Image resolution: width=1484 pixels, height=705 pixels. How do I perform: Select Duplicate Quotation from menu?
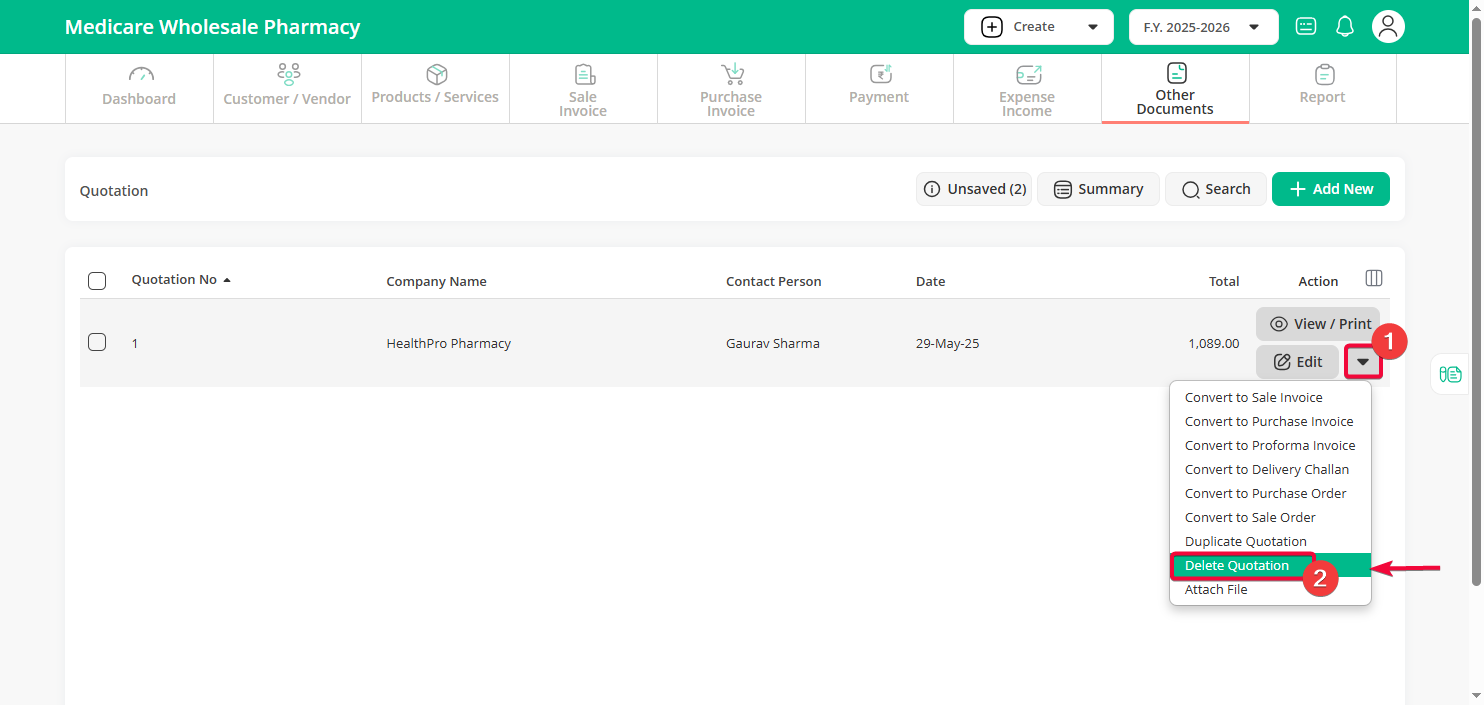pos(1270,541)
